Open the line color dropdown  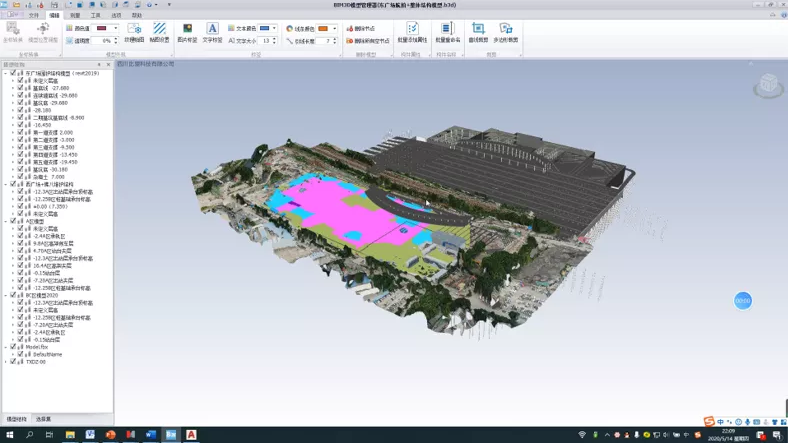(334, 28)
